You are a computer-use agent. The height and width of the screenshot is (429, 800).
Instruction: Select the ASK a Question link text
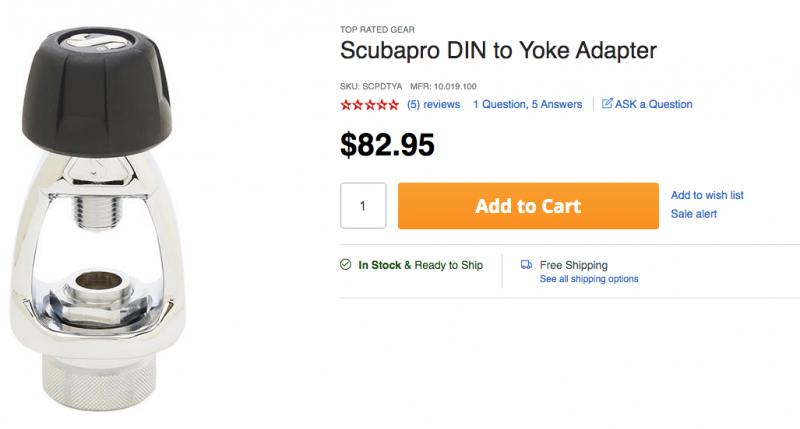click(x=654, y=104)
